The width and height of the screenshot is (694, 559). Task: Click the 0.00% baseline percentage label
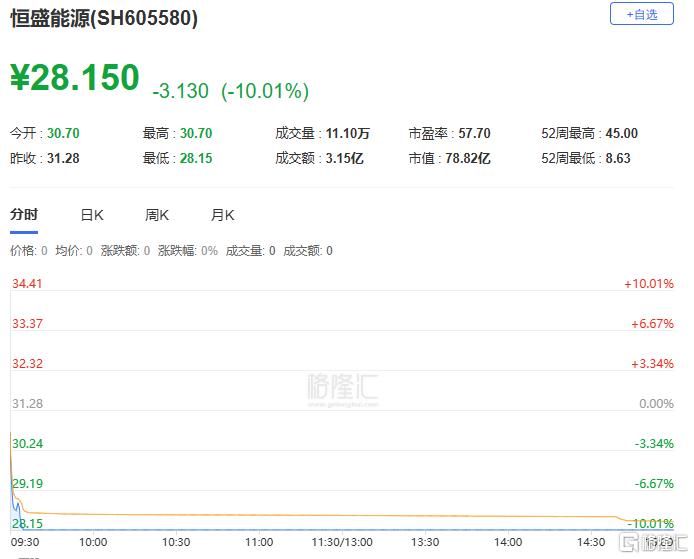click(x=655, y=403)
